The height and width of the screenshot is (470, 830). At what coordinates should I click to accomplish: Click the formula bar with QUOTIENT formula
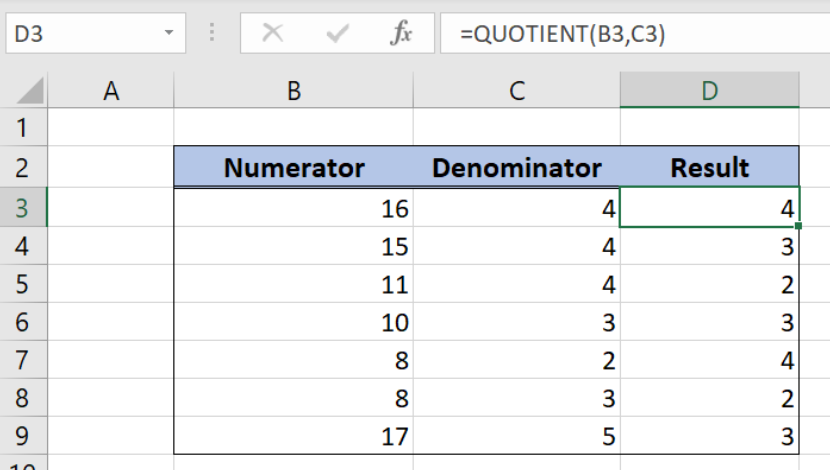[x=635, y=33]
